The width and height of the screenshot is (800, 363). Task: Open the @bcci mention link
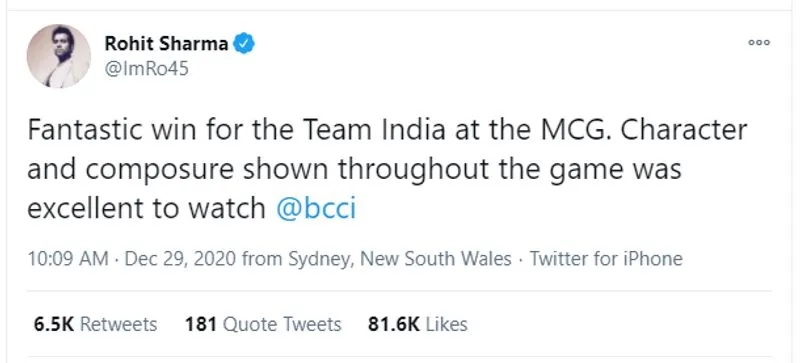[316, 208]
